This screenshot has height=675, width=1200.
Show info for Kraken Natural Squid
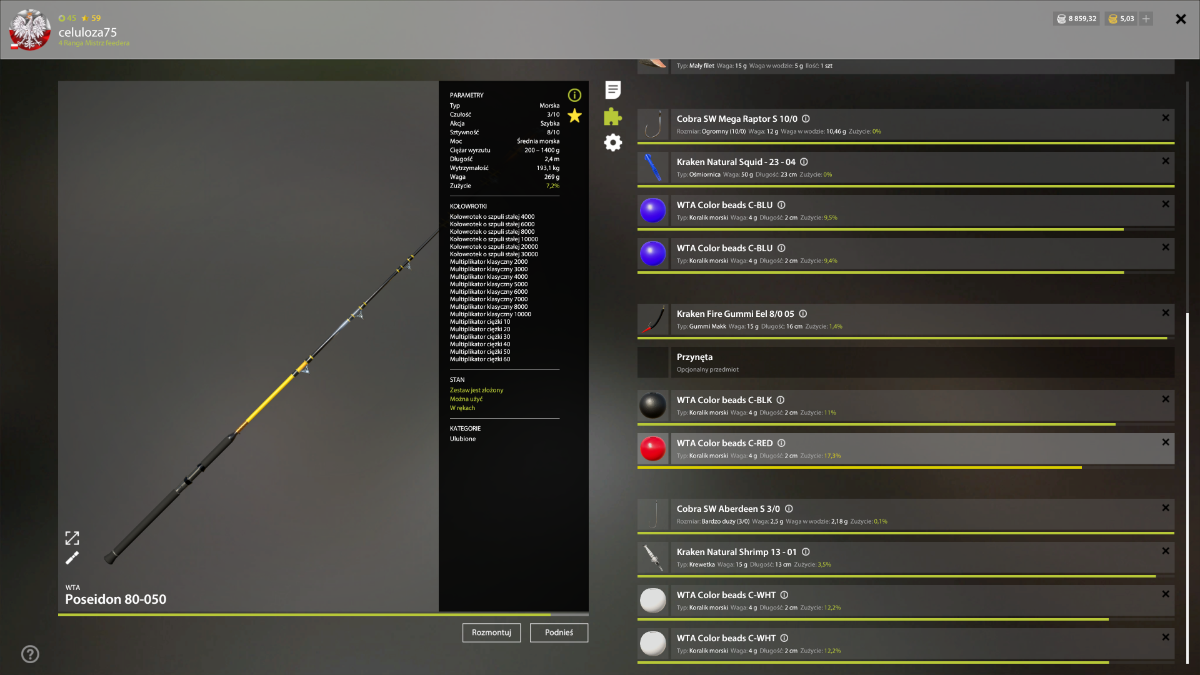click(804, 162)
